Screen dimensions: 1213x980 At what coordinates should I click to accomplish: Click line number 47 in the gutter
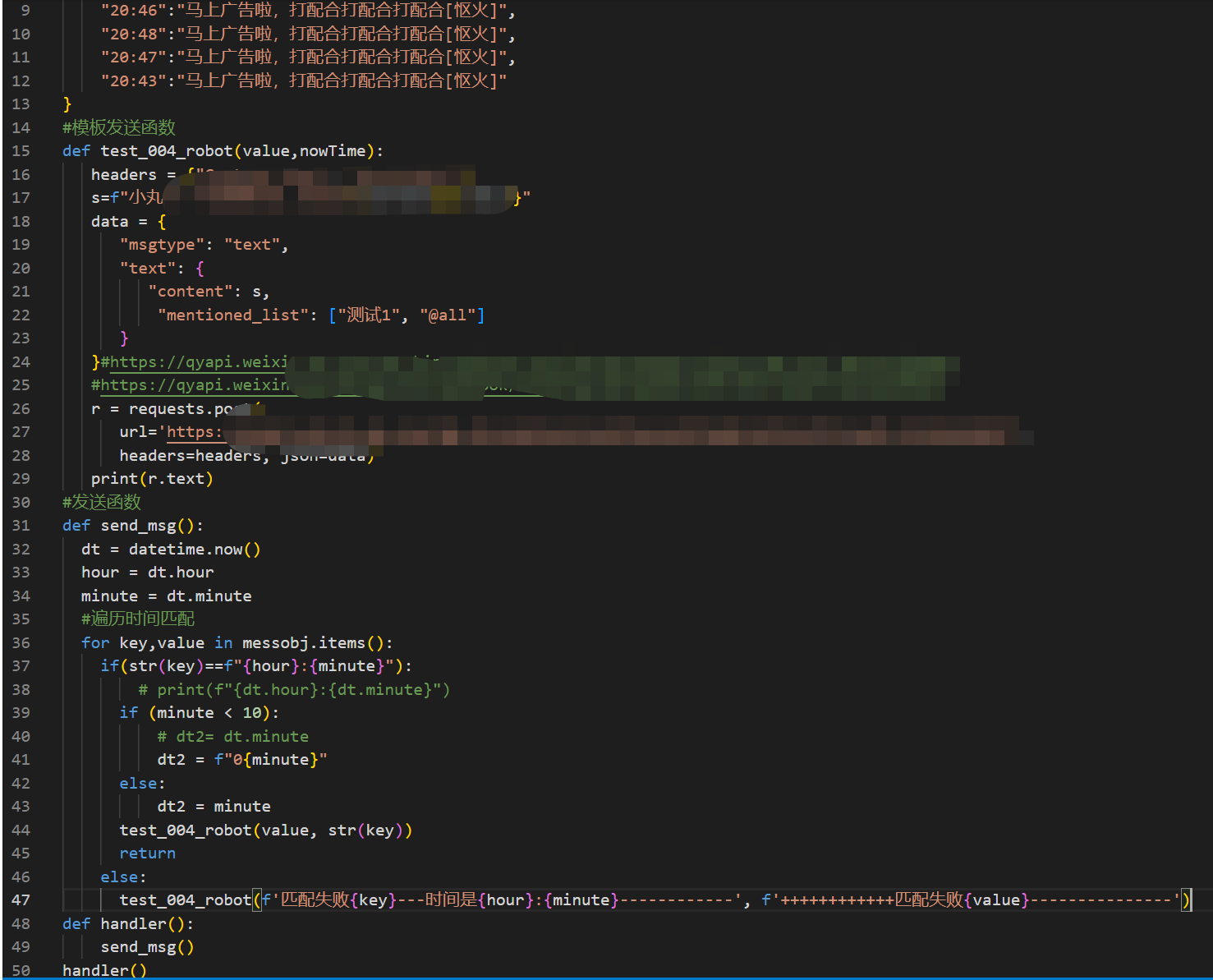(x=21, y=900)
